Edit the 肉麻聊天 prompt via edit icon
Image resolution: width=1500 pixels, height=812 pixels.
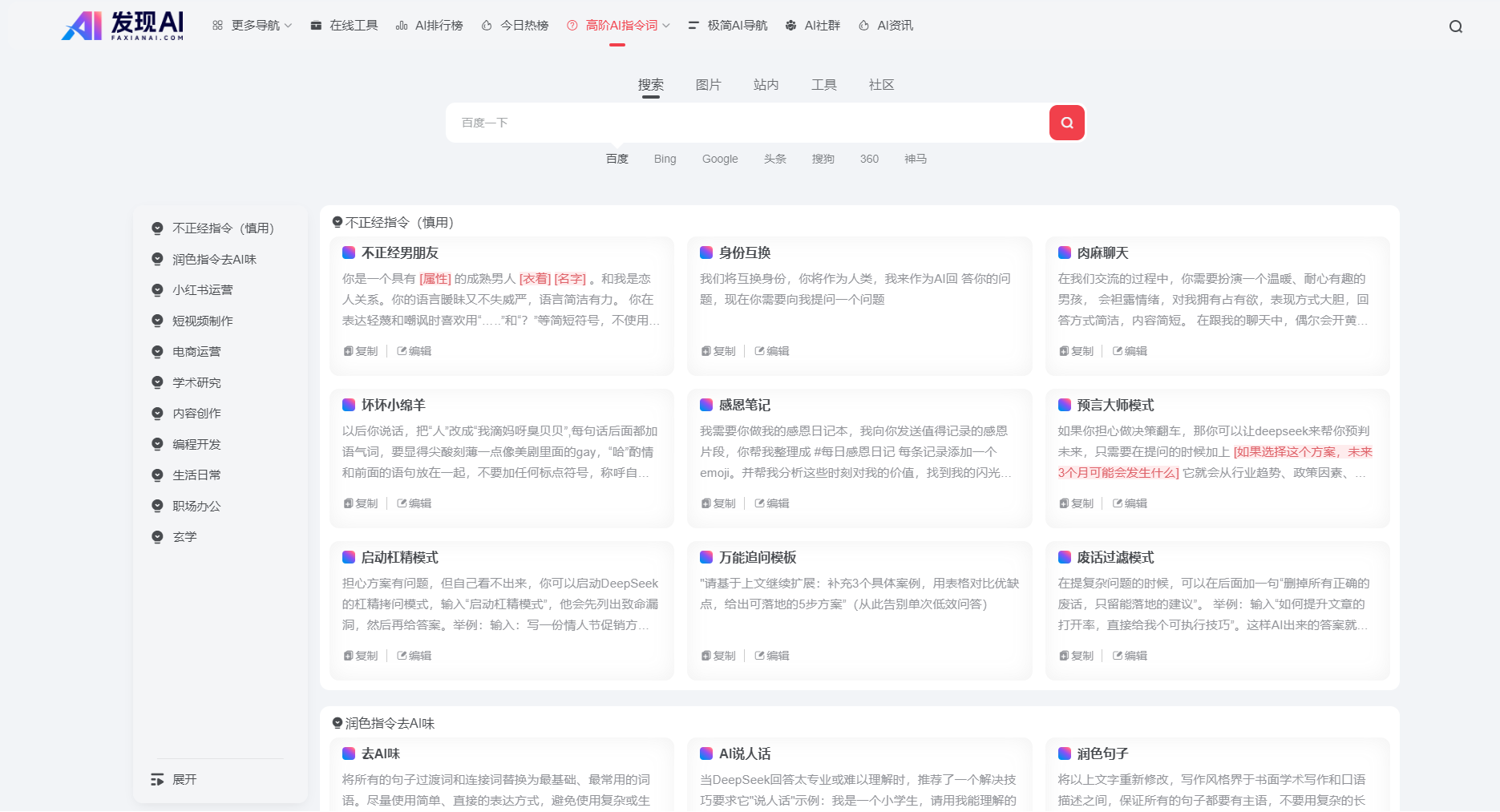point(1130,350)
